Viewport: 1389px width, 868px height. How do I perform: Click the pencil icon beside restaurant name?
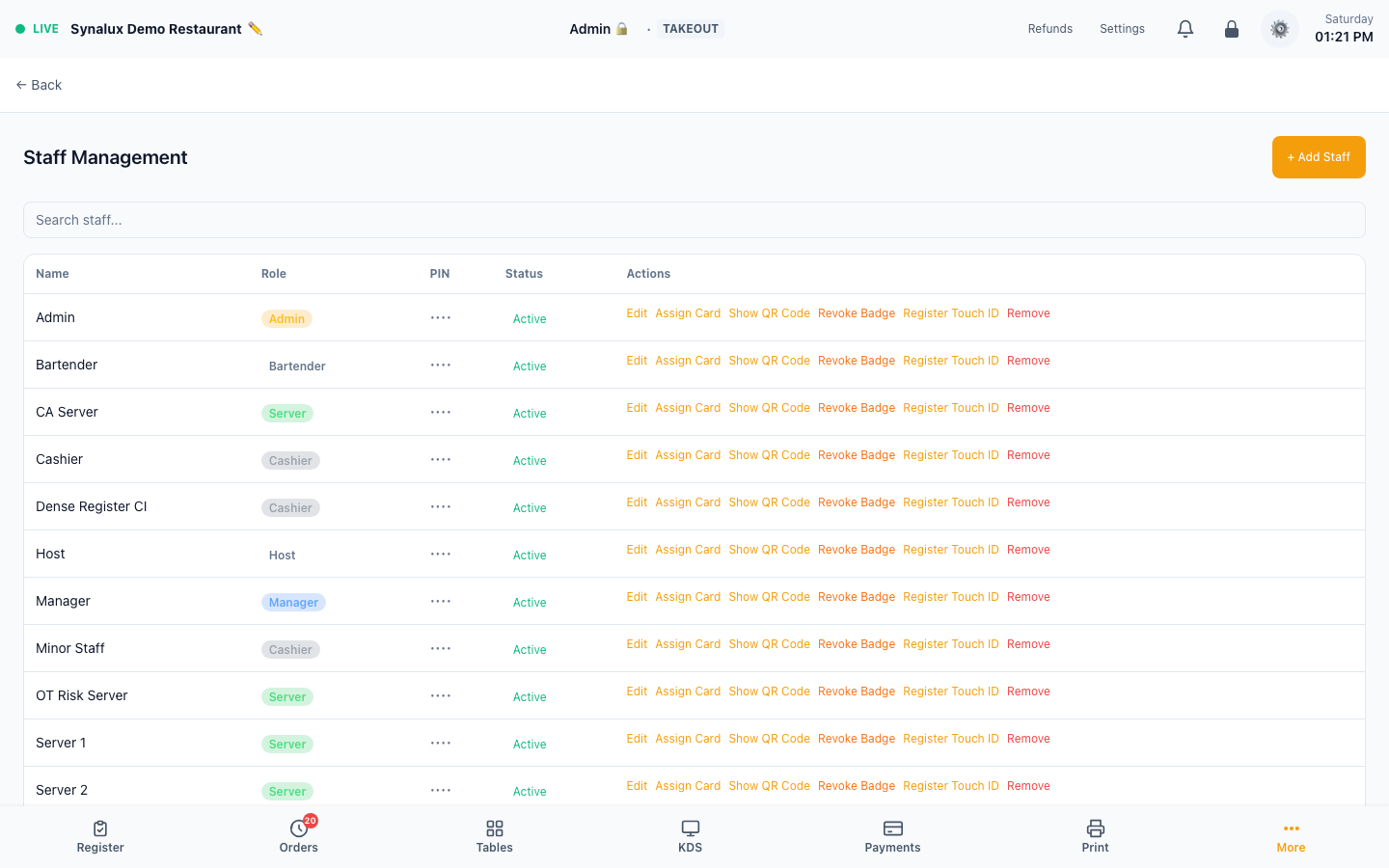coord(255,29)
